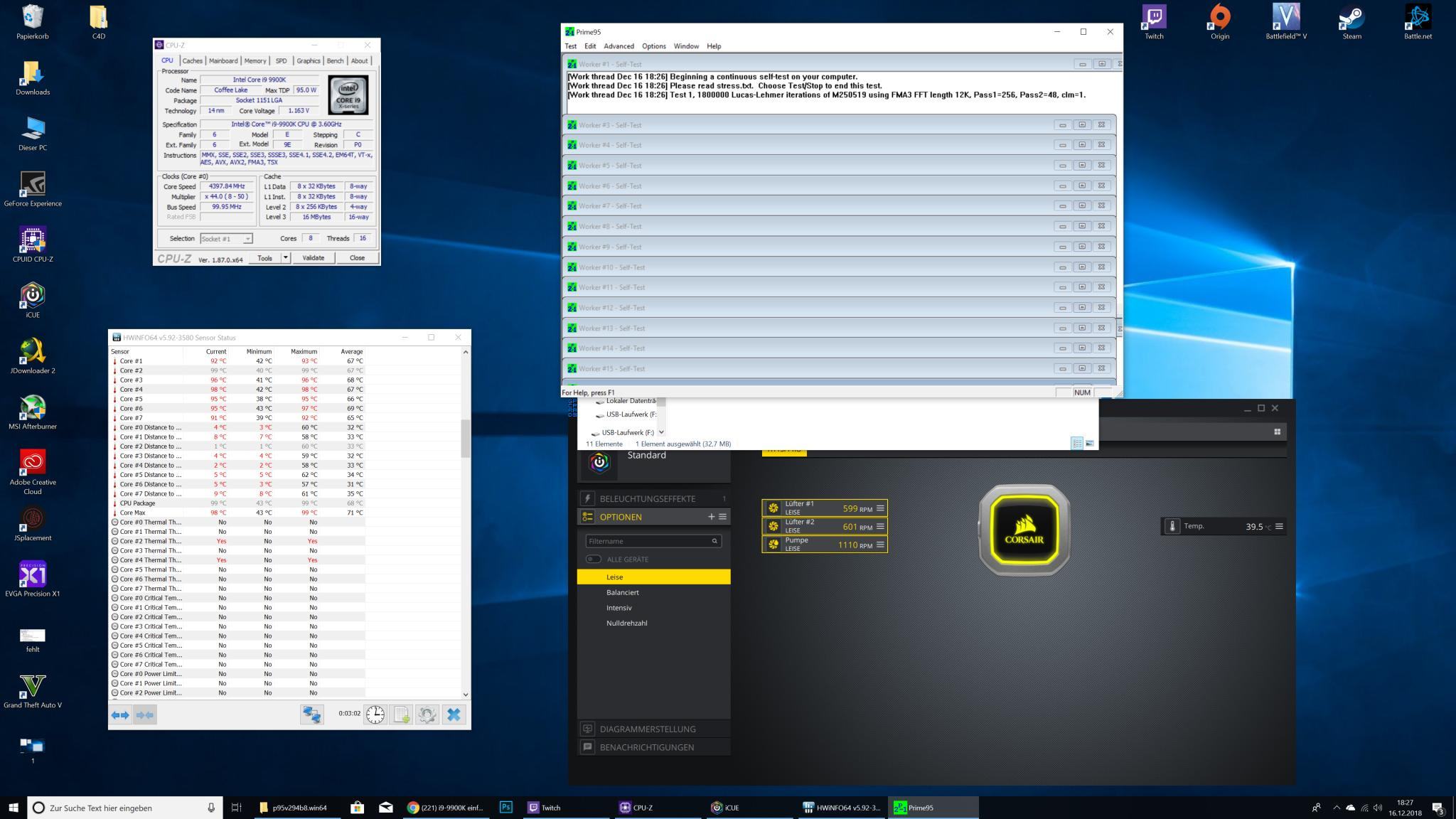Click the HWiNFO reset clock icon
Viewport: 1456px width, 819px height.
375,714
